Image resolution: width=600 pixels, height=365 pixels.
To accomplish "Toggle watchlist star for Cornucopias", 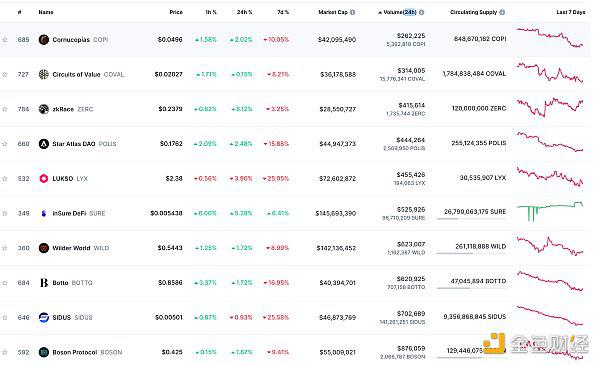I will [5, 40].
